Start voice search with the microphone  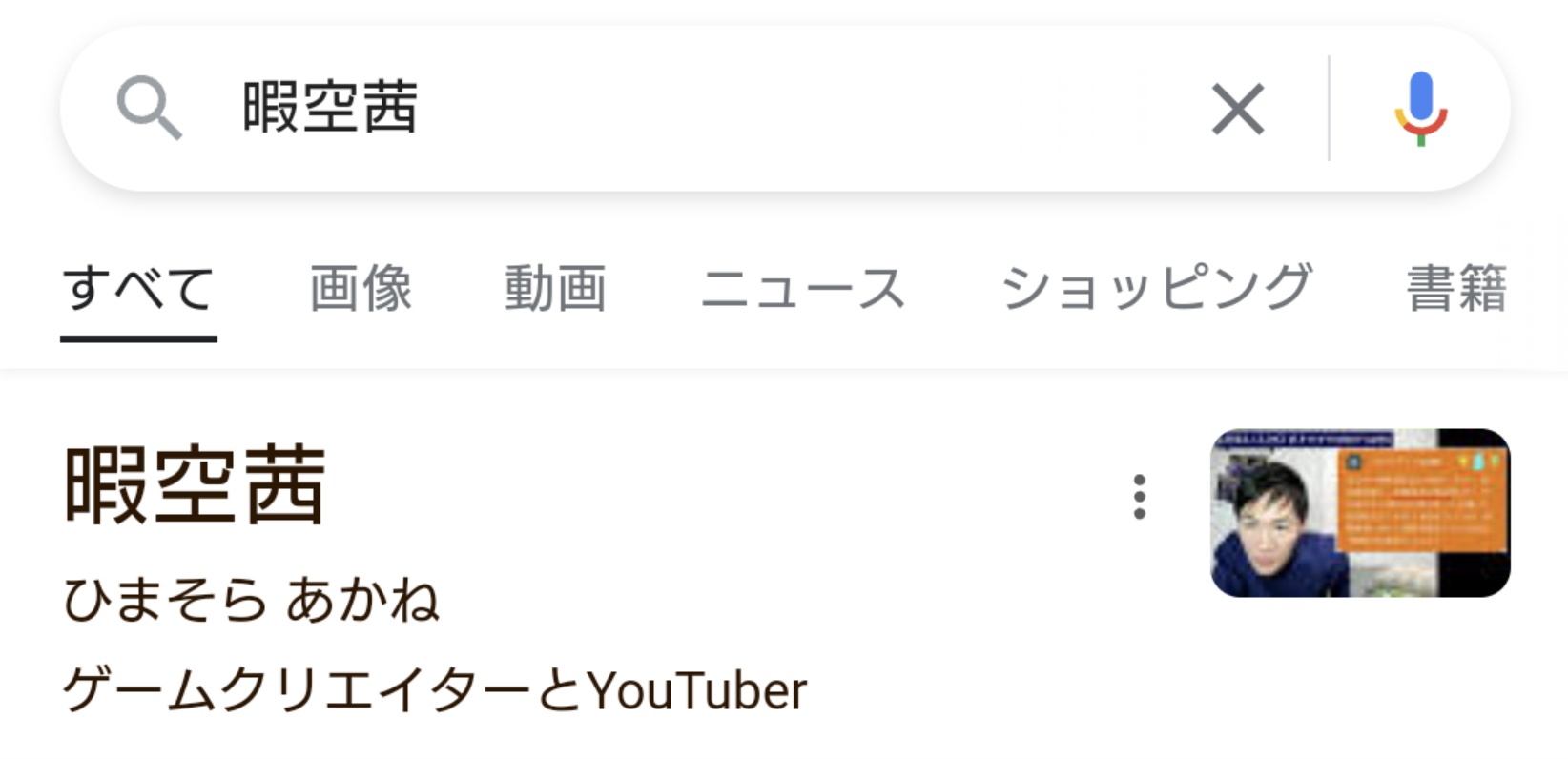(1420, 109)
